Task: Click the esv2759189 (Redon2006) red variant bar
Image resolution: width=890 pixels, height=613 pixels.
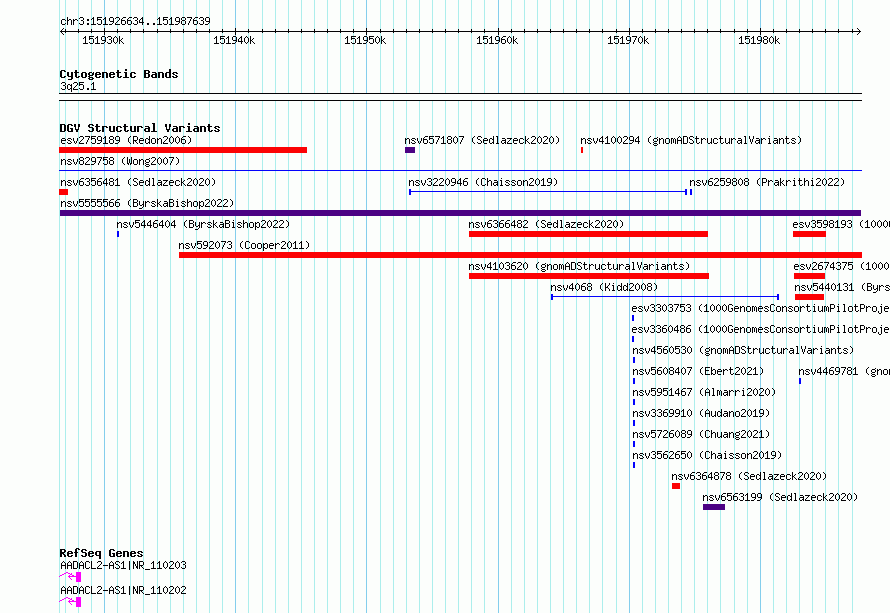Action: (x=183, y=150)
